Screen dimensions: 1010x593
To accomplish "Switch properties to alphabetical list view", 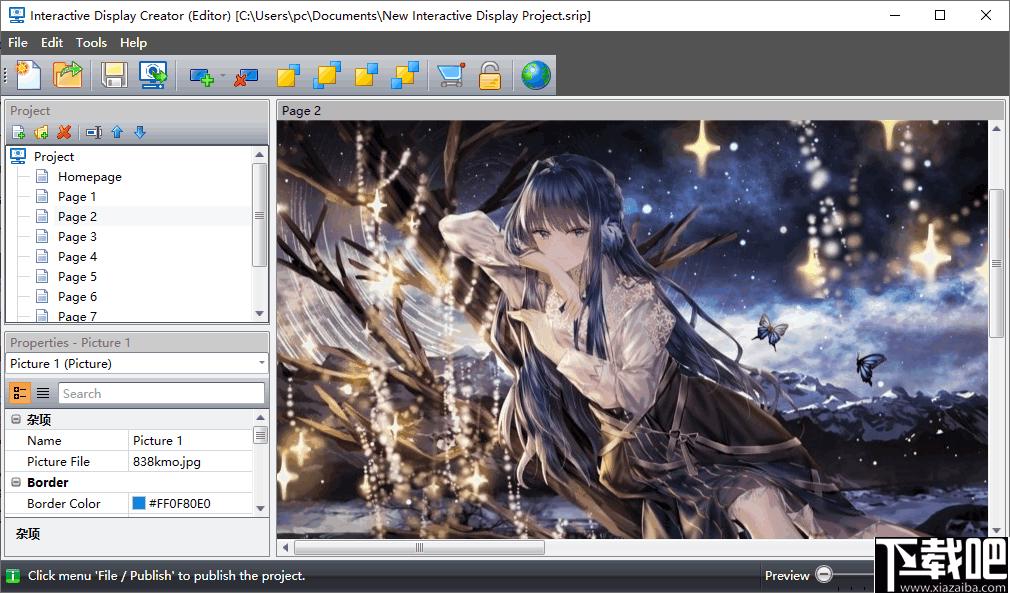I will click(43, 393).
